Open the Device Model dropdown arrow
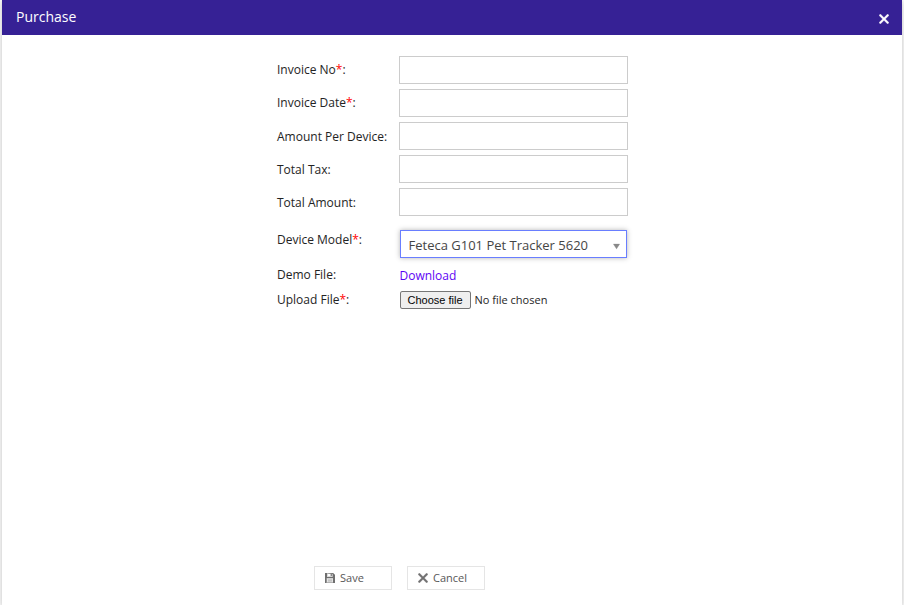This screenshot has width=904, height=605. (x=616, y=246)
